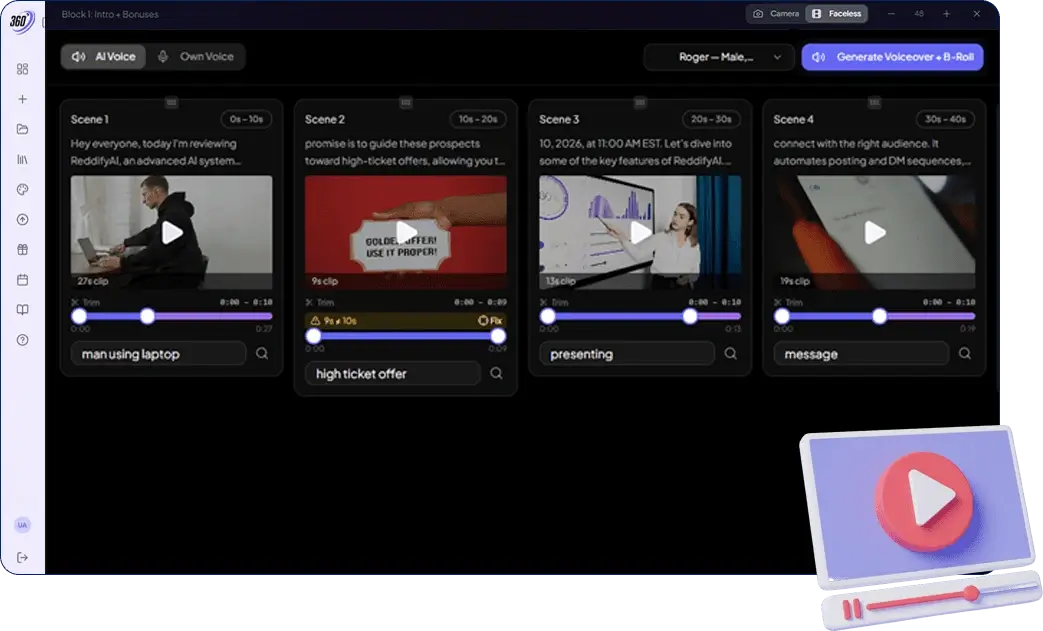Viewport: 1043px width, 631px height.
Task: Click the high ticket offer search field
Action: point(392,373)
